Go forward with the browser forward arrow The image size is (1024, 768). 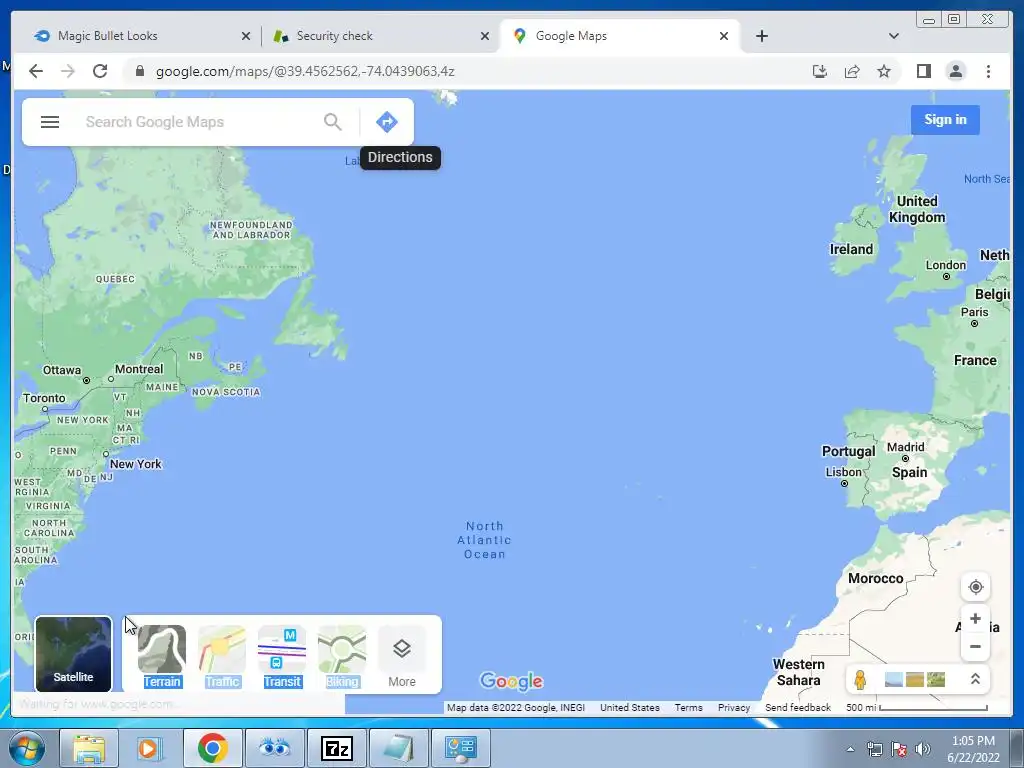(x=68, y=71)
